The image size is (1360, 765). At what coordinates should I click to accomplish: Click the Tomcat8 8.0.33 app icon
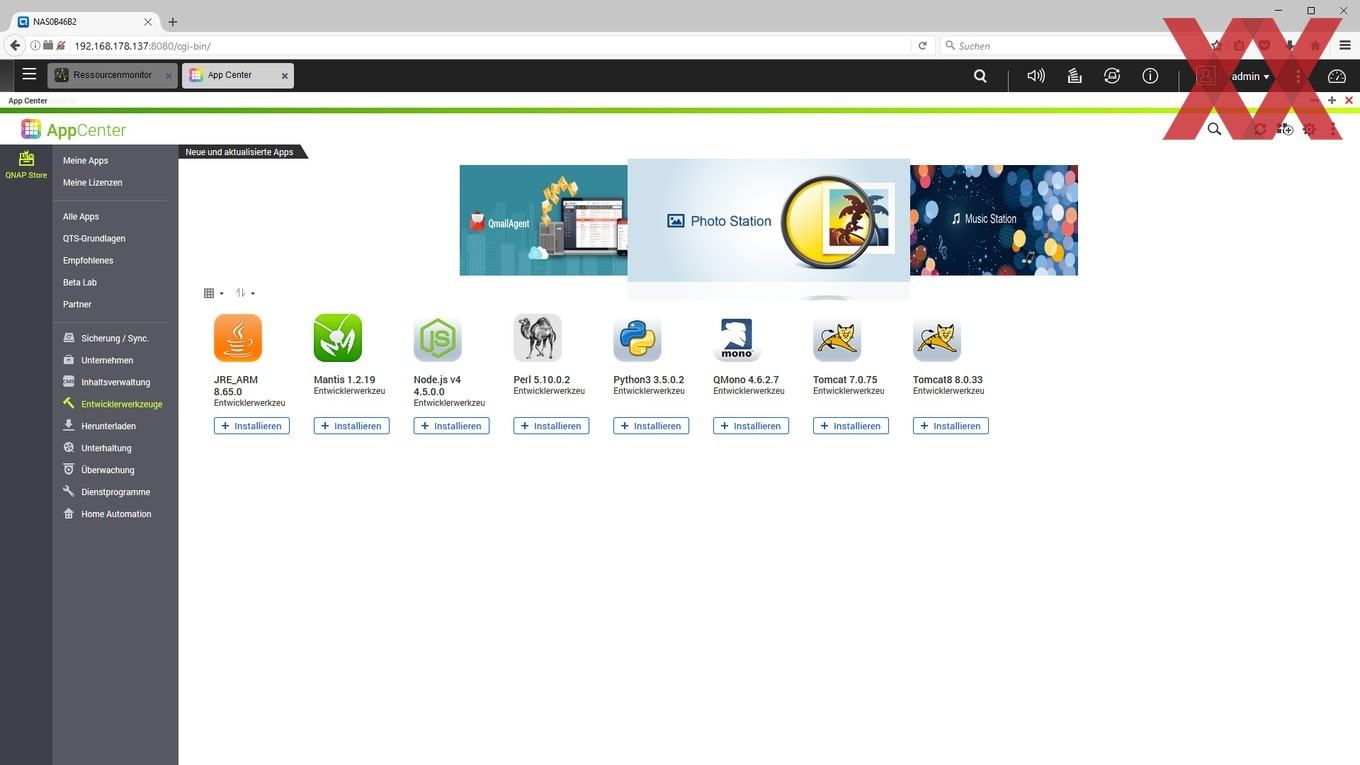pyautogui.click(x=937, y=338)
